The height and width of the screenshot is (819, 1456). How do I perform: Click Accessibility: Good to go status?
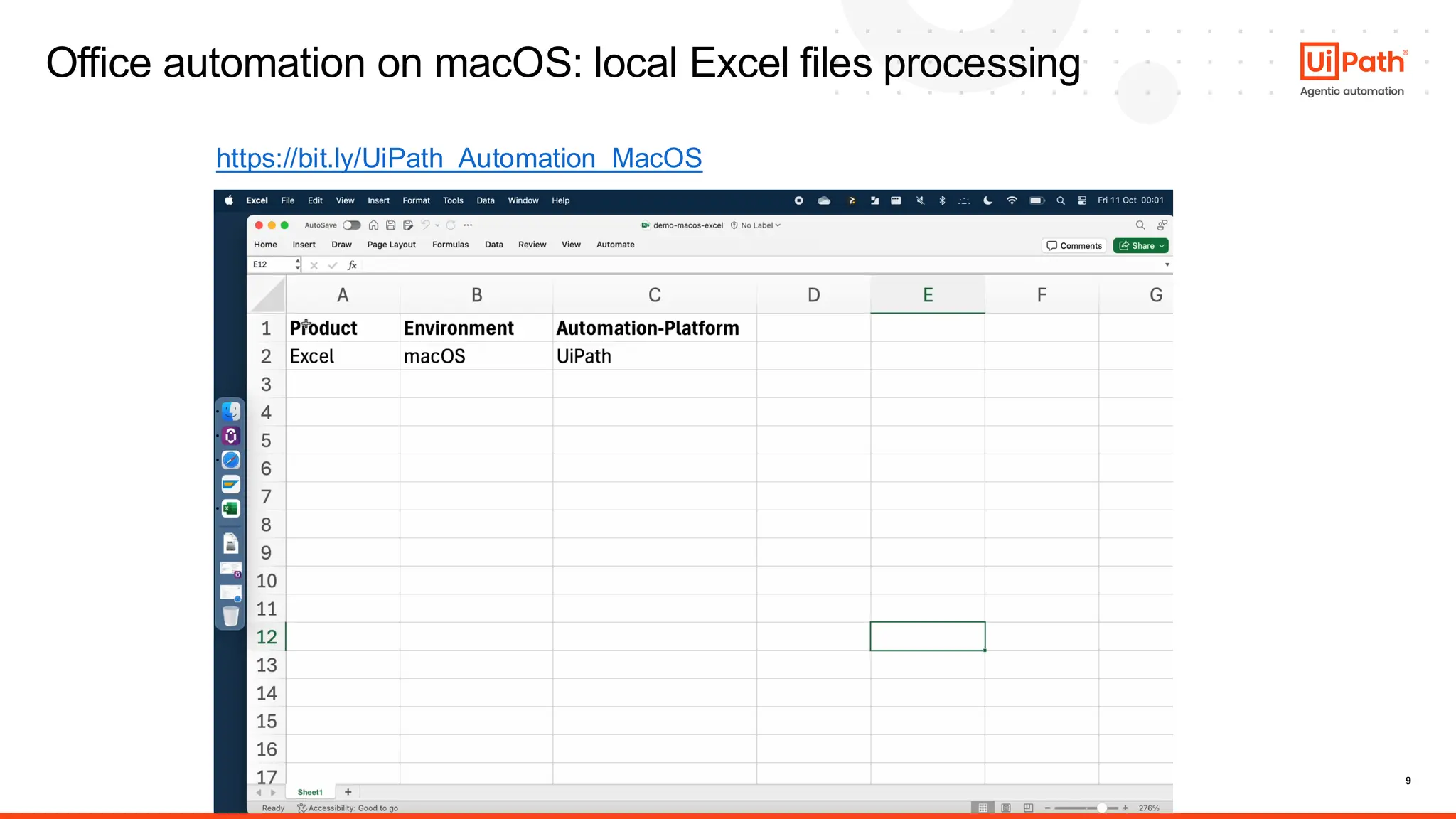(348, 808)
